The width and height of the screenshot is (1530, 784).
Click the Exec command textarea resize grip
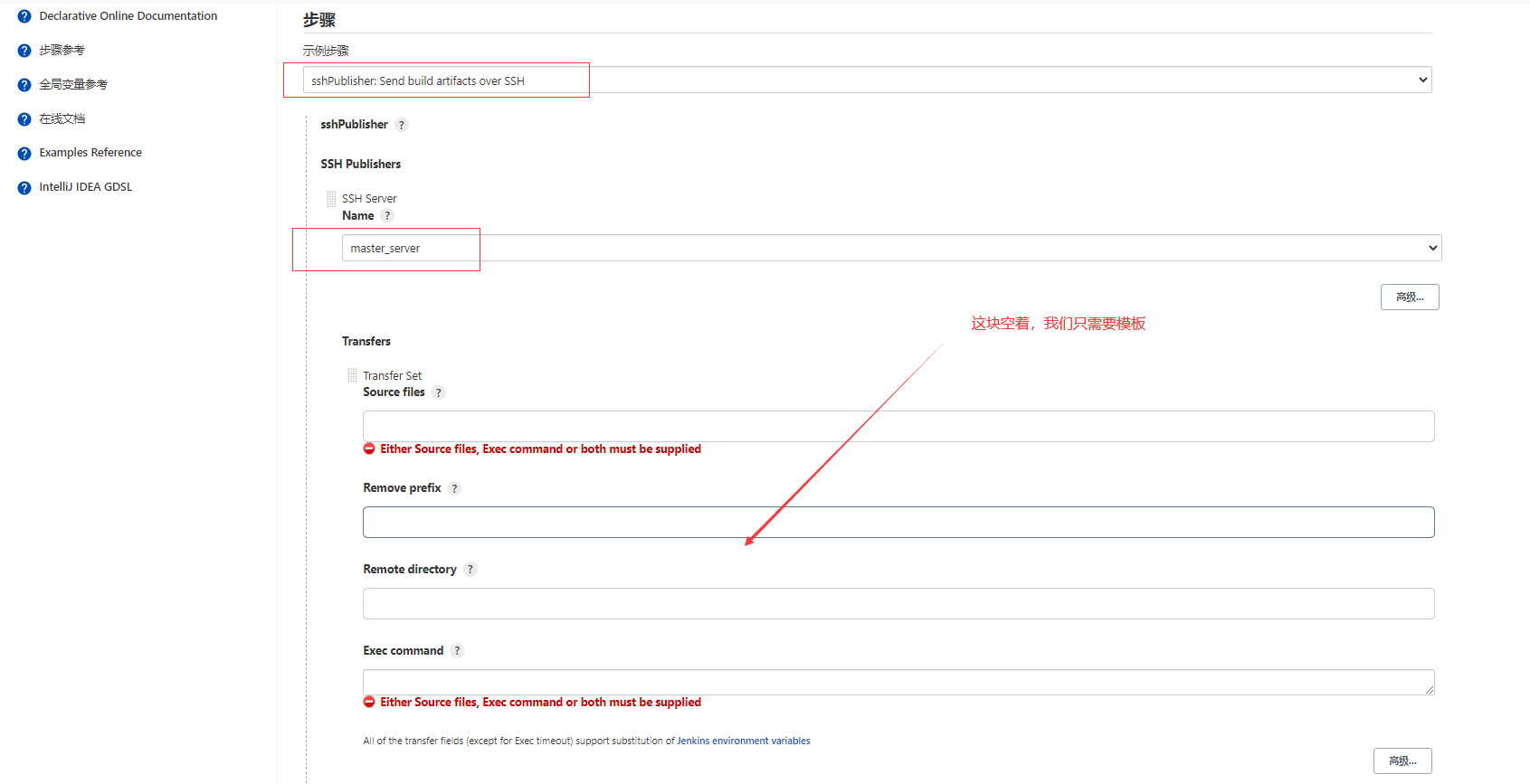pos(1429,690)
